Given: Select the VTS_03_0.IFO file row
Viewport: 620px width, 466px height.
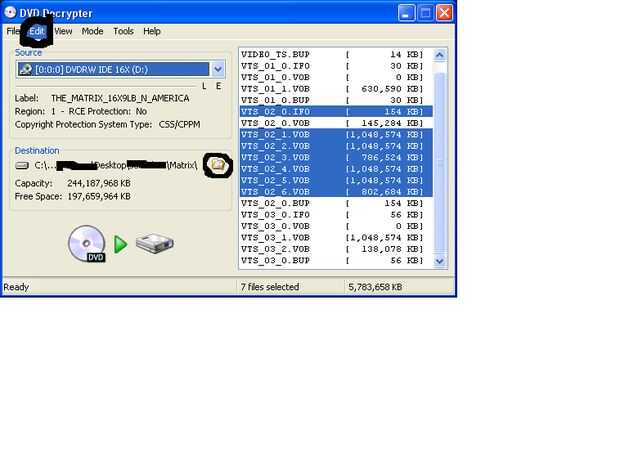Looking at the screenshot, I should pyautogui.click(x=336, y=215).
